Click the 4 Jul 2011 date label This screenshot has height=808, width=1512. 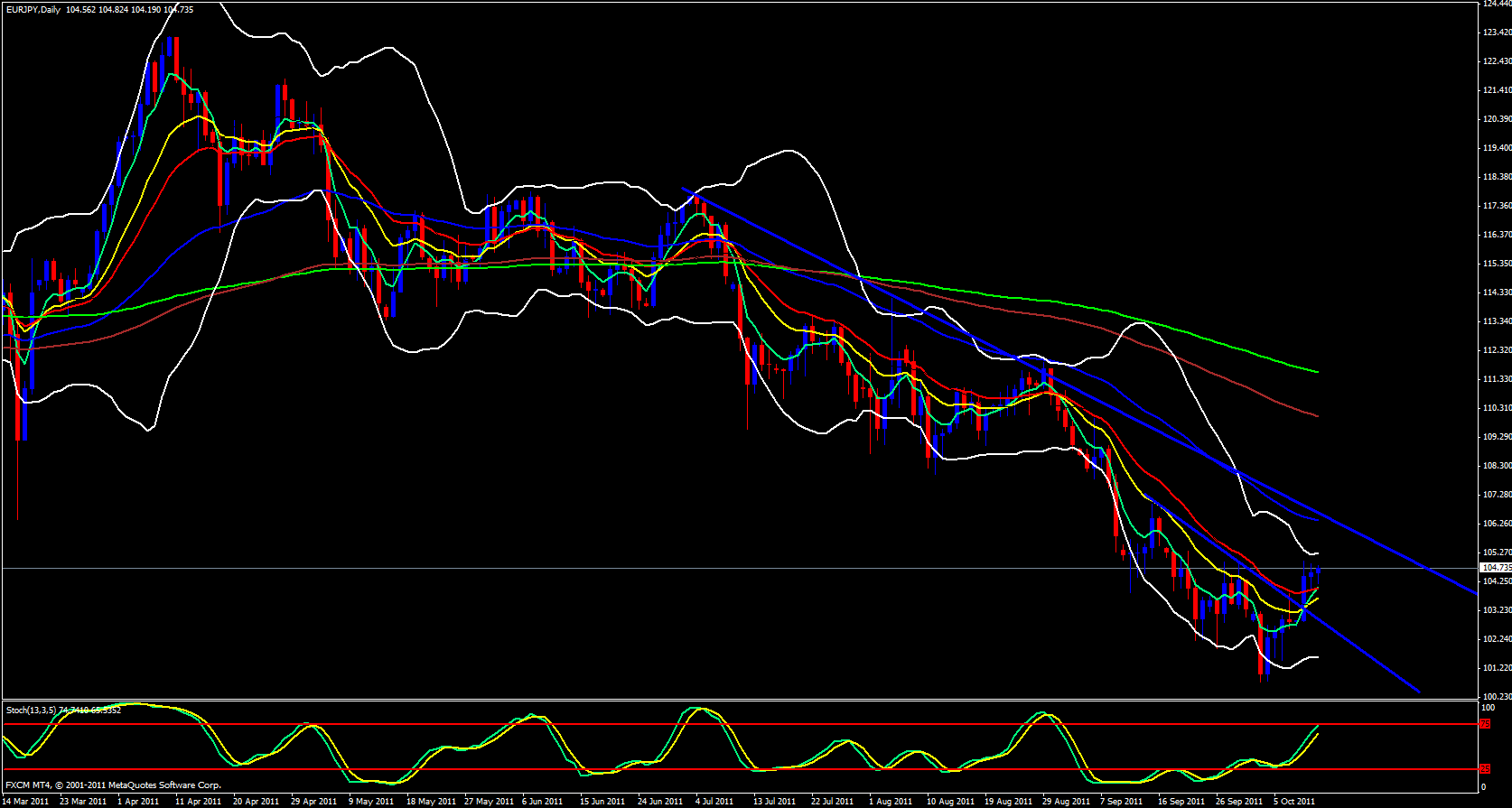tap(714, 802)
